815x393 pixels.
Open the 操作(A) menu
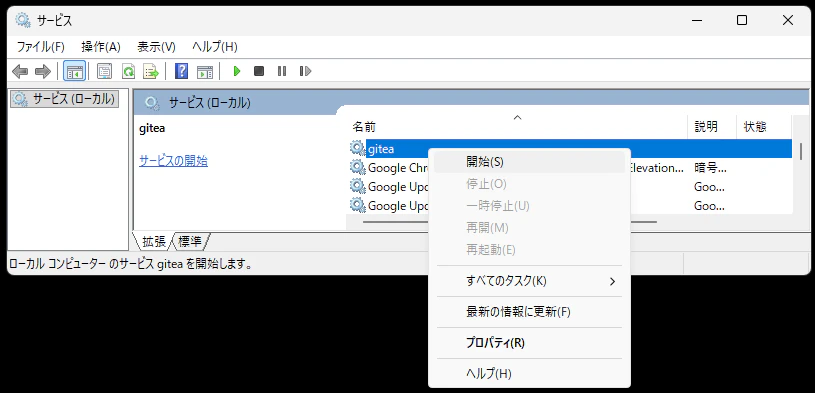[101, 47]
